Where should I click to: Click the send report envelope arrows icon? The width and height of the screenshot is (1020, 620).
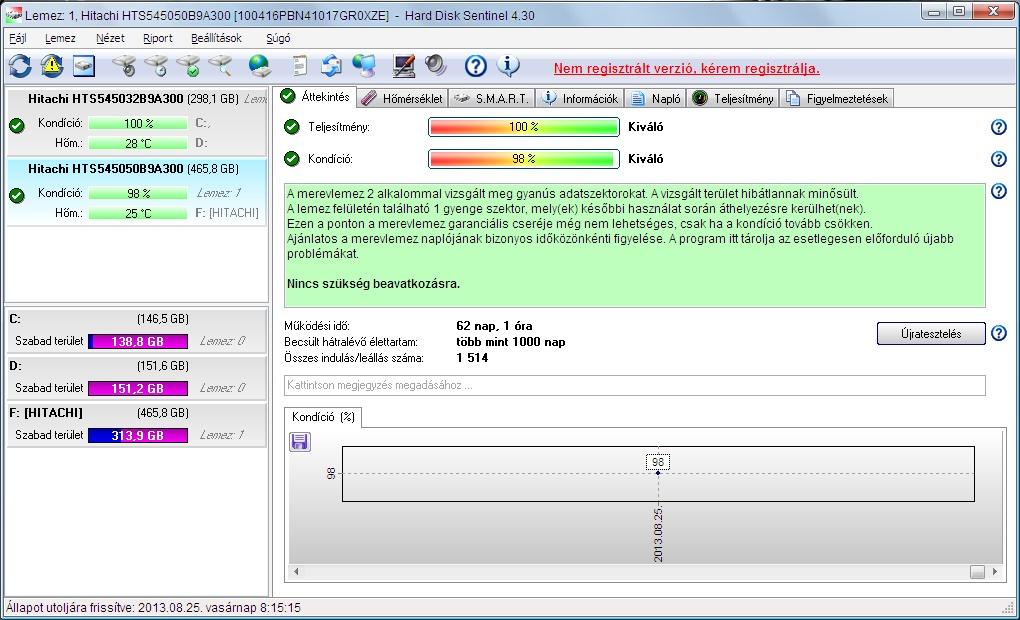(332, 66)
